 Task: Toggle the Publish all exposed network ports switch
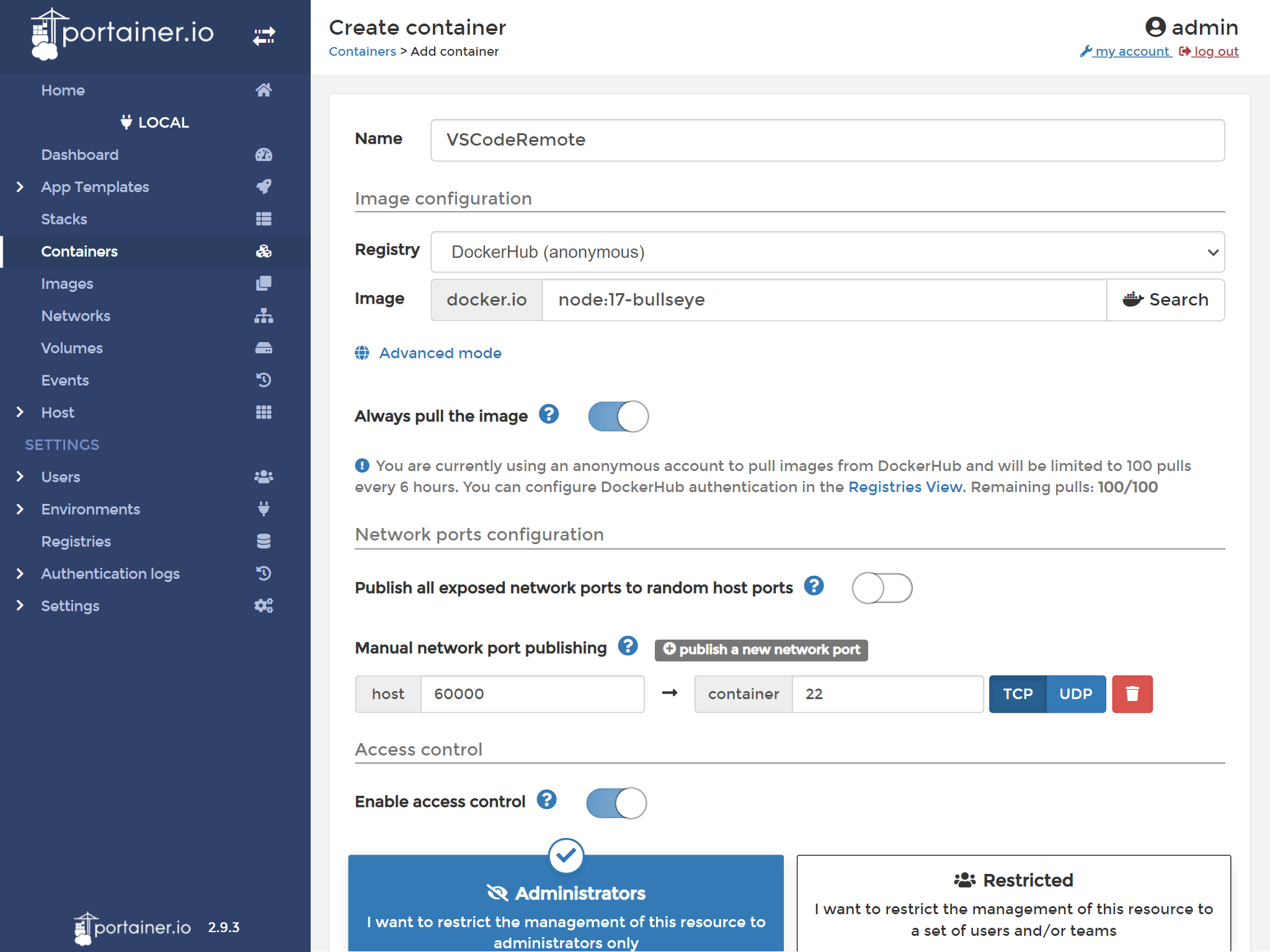882,587
